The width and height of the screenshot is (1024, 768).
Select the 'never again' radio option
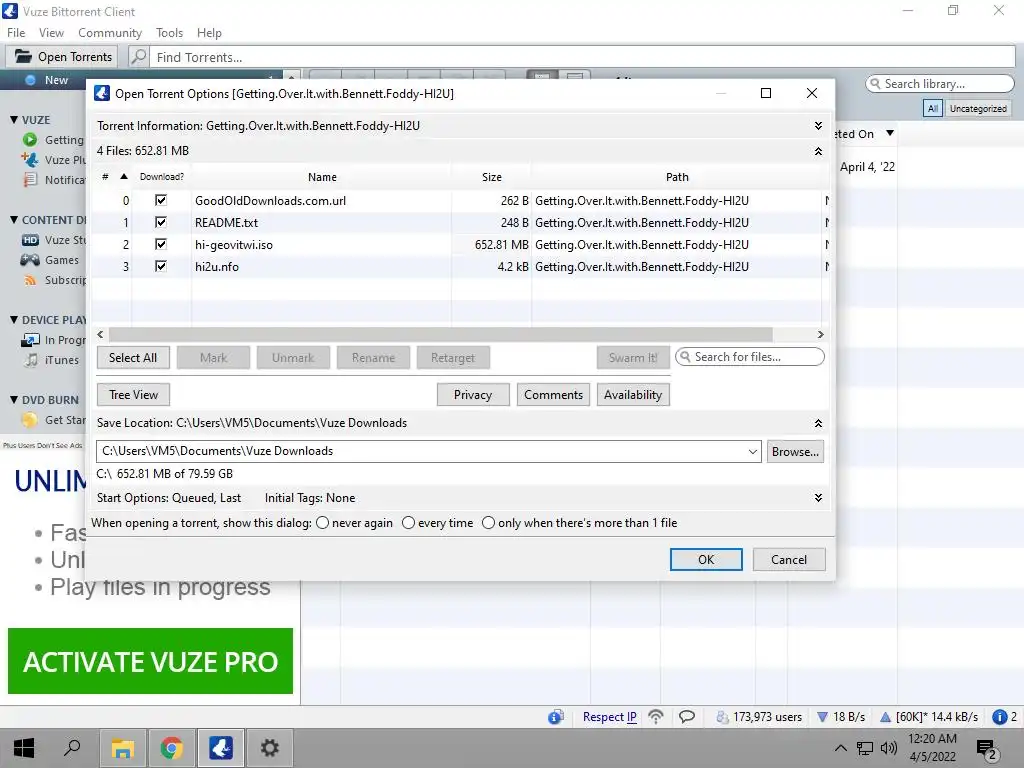pyautogui.click(x=322, y=523)
